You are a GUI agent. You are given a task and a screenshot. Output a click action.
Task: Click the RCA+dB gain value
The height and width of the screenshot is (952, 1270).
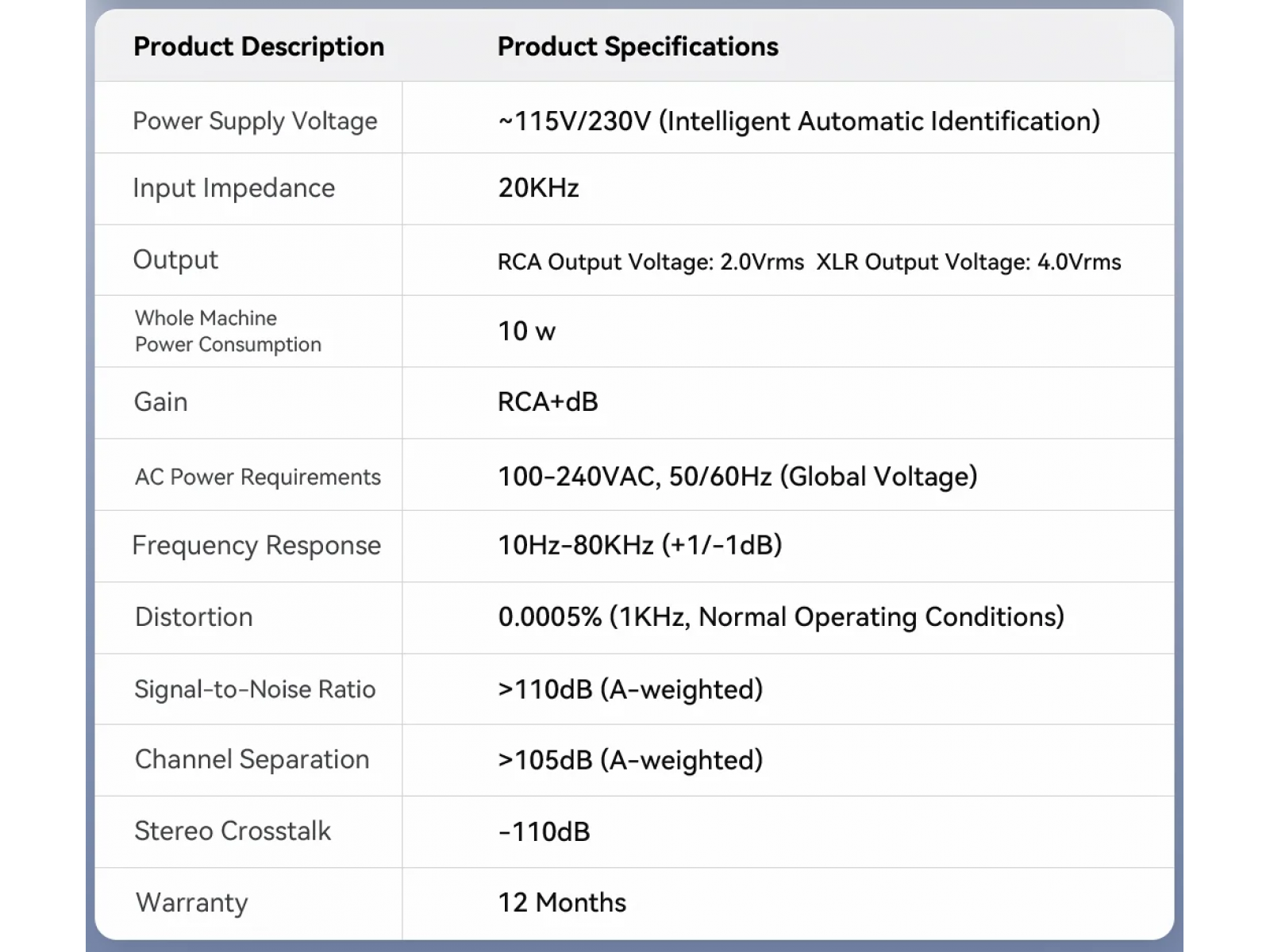click(x=548, y=402)
